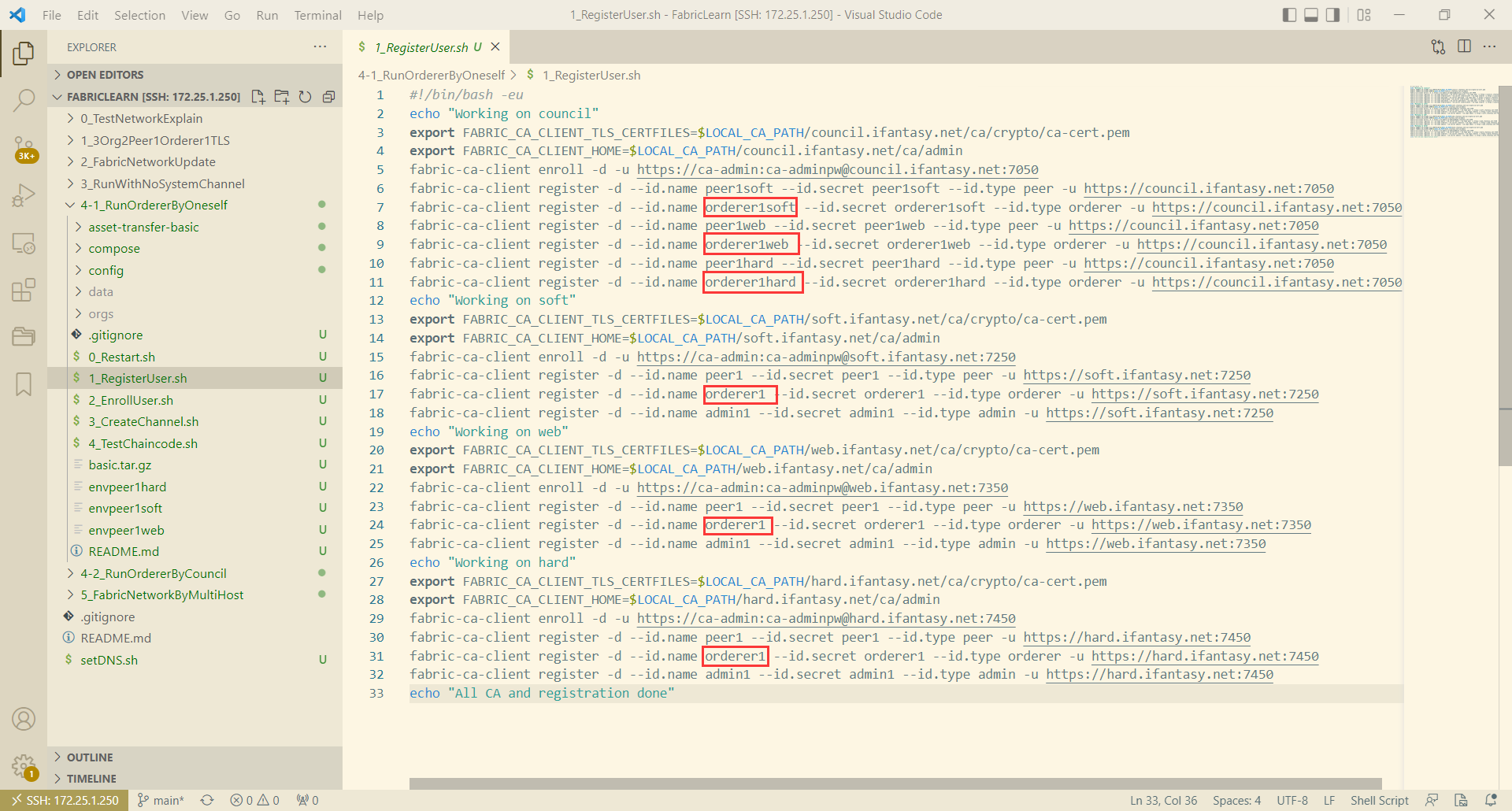Open the 2_EnrollUser.sh file
Viewport: 1512px width, 811px height.
click(131, 400)
